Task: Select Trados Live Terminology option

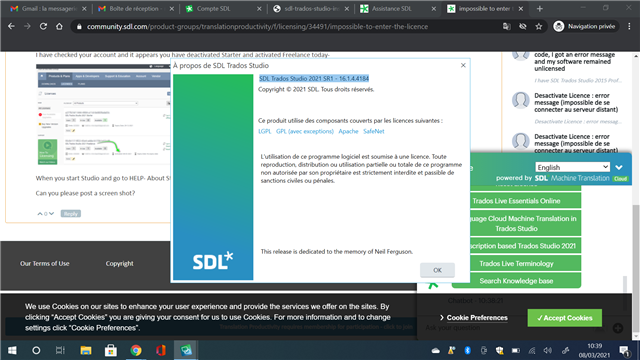Action: [525, 264]
